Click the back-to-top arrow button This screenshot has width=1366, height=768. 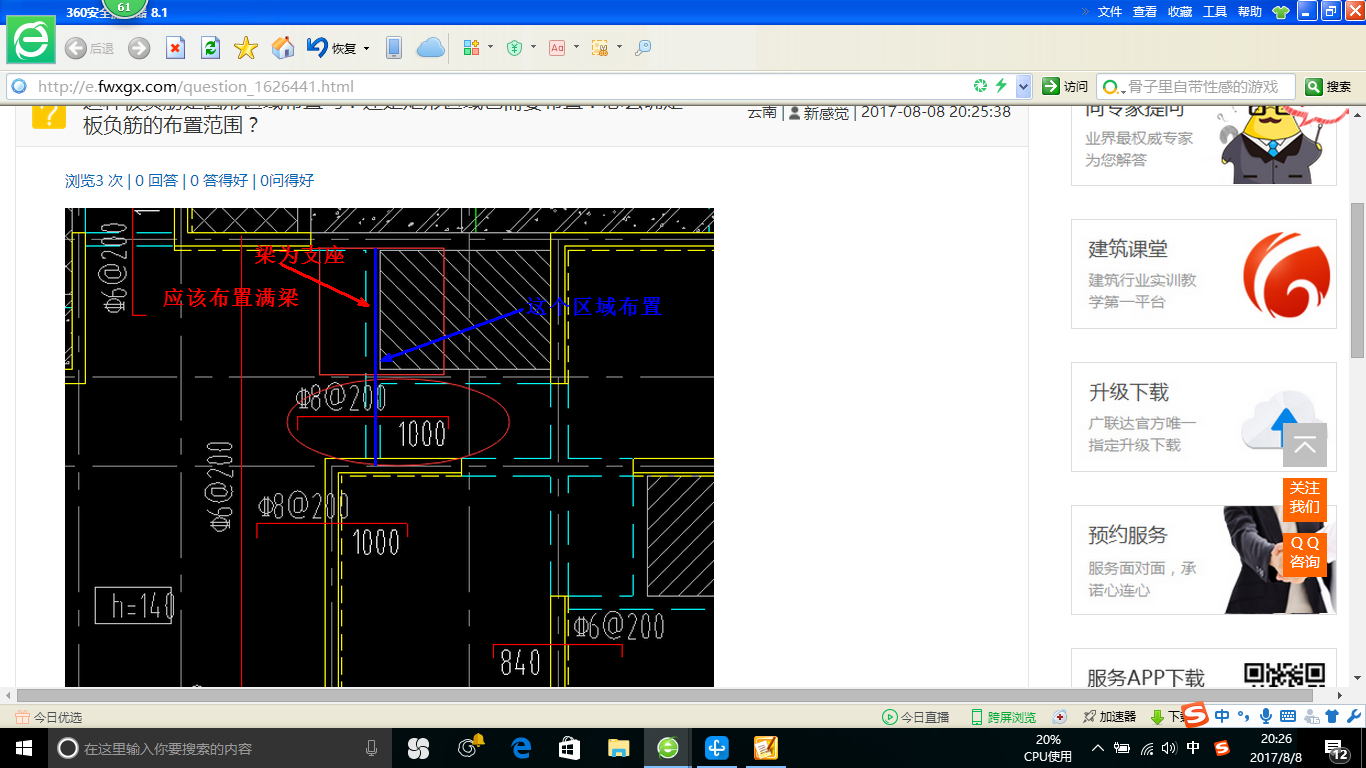pos(1305,445)
